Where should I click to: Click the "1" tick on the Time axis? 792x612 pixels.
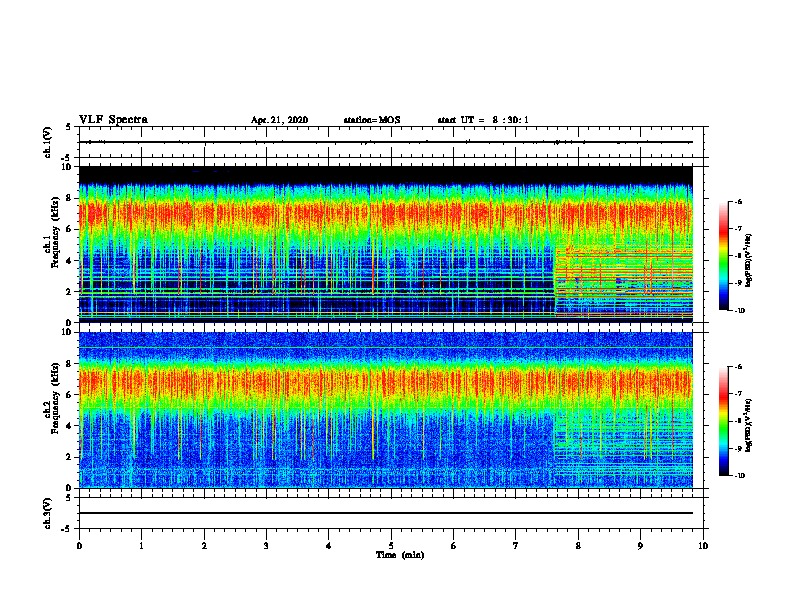click(141, 546)
